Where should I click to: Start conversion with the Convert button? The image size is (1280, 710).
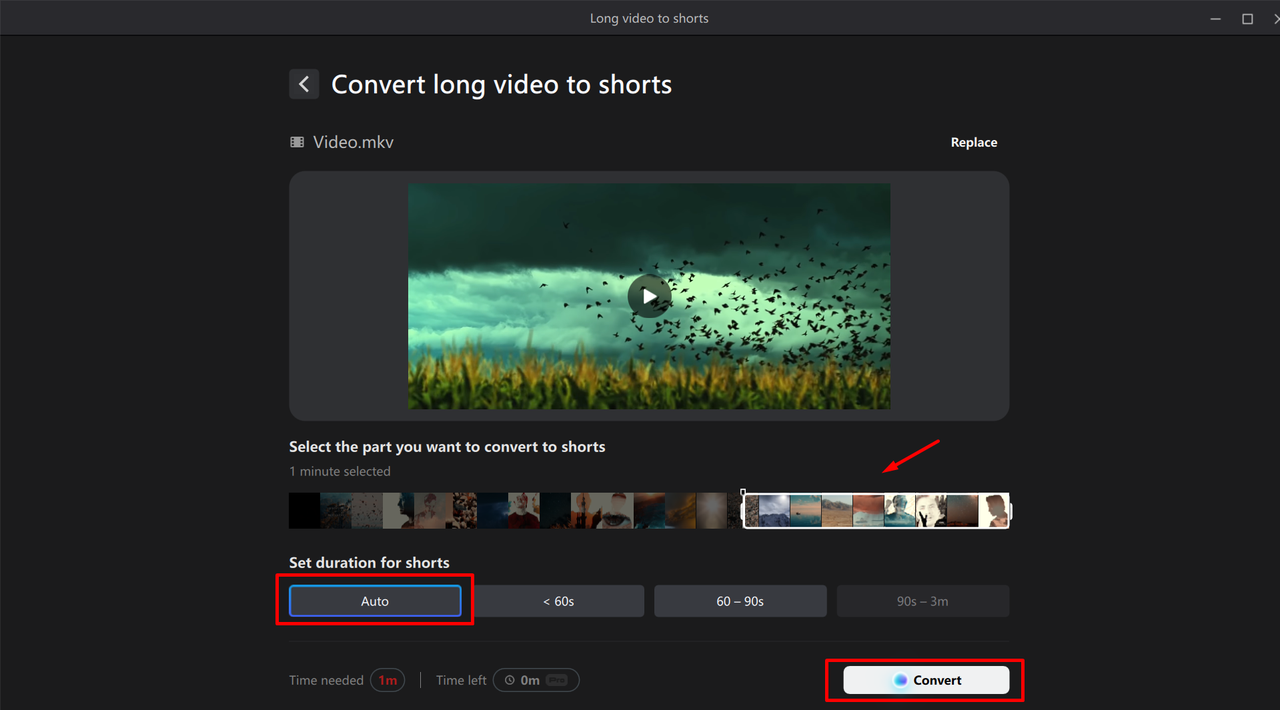(926, 680)
